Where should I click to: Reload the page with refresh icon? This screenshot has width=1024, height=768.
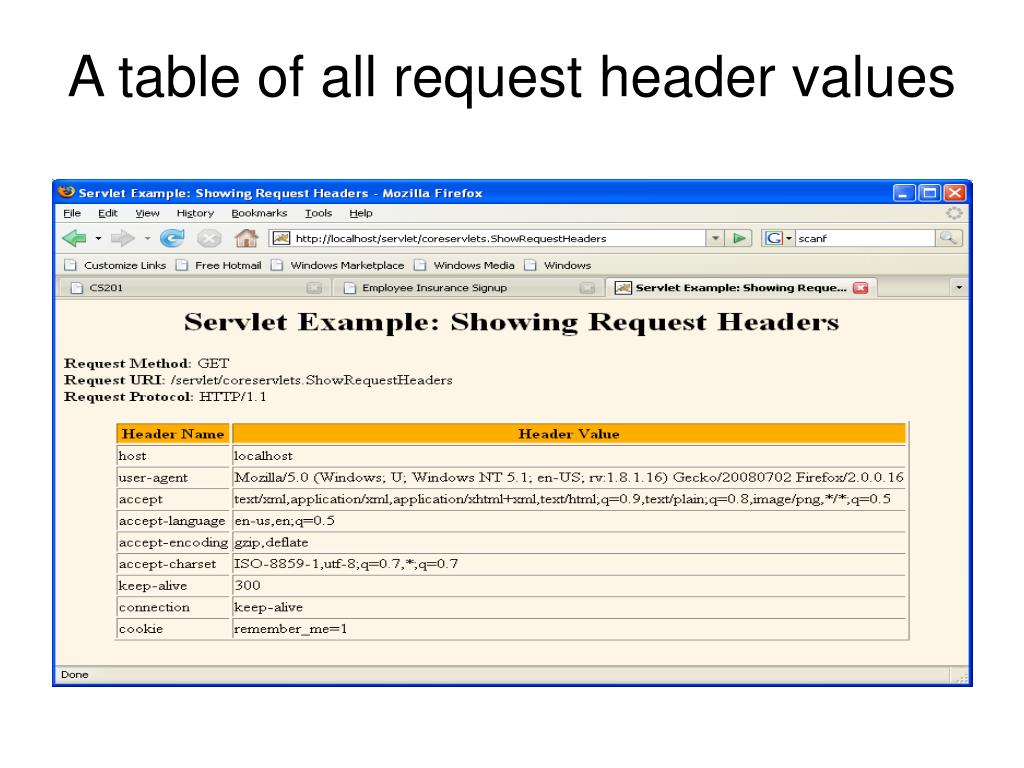point(172,238)
